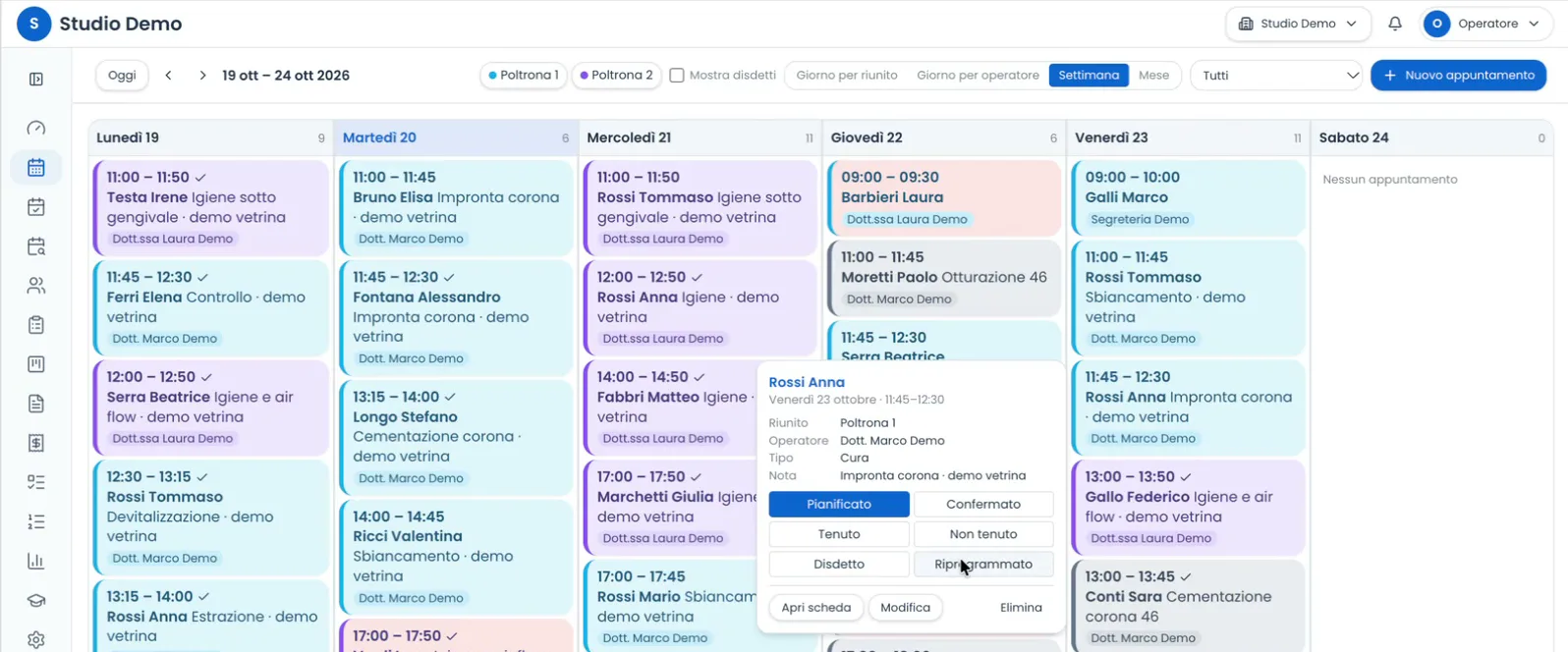Set status to Tenuto in popup
The width and height of the screenshot is (1568, 652).
pyautogui.click(x=839, y=534)
